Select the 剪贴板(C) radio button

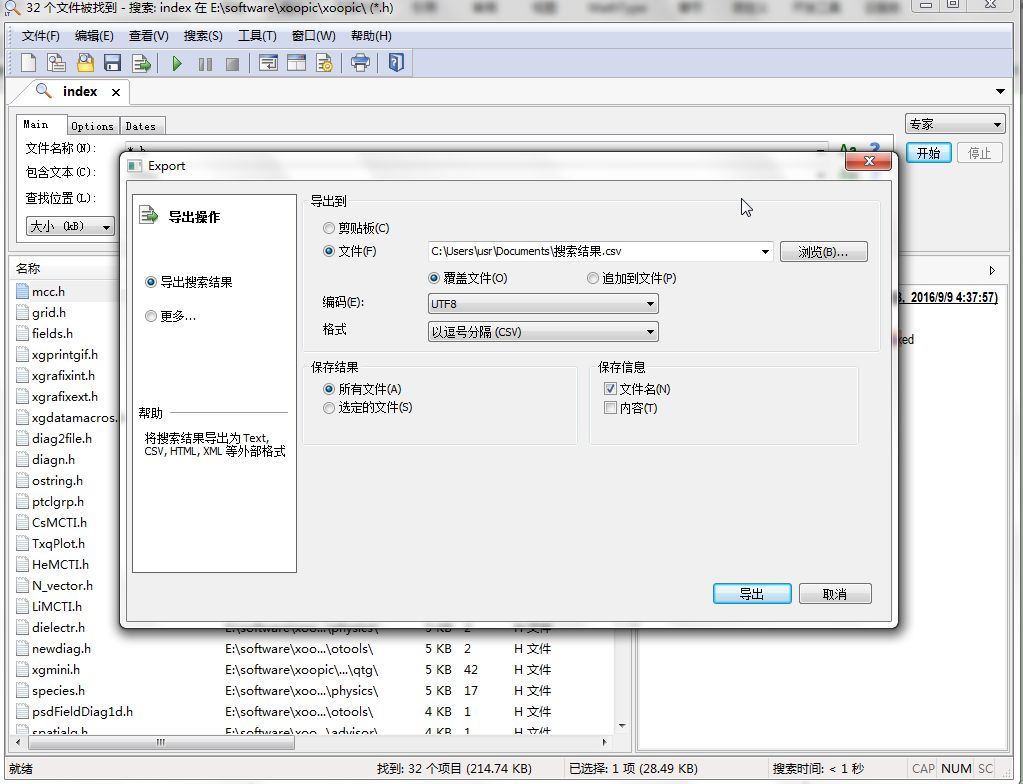tap(329, 227)
